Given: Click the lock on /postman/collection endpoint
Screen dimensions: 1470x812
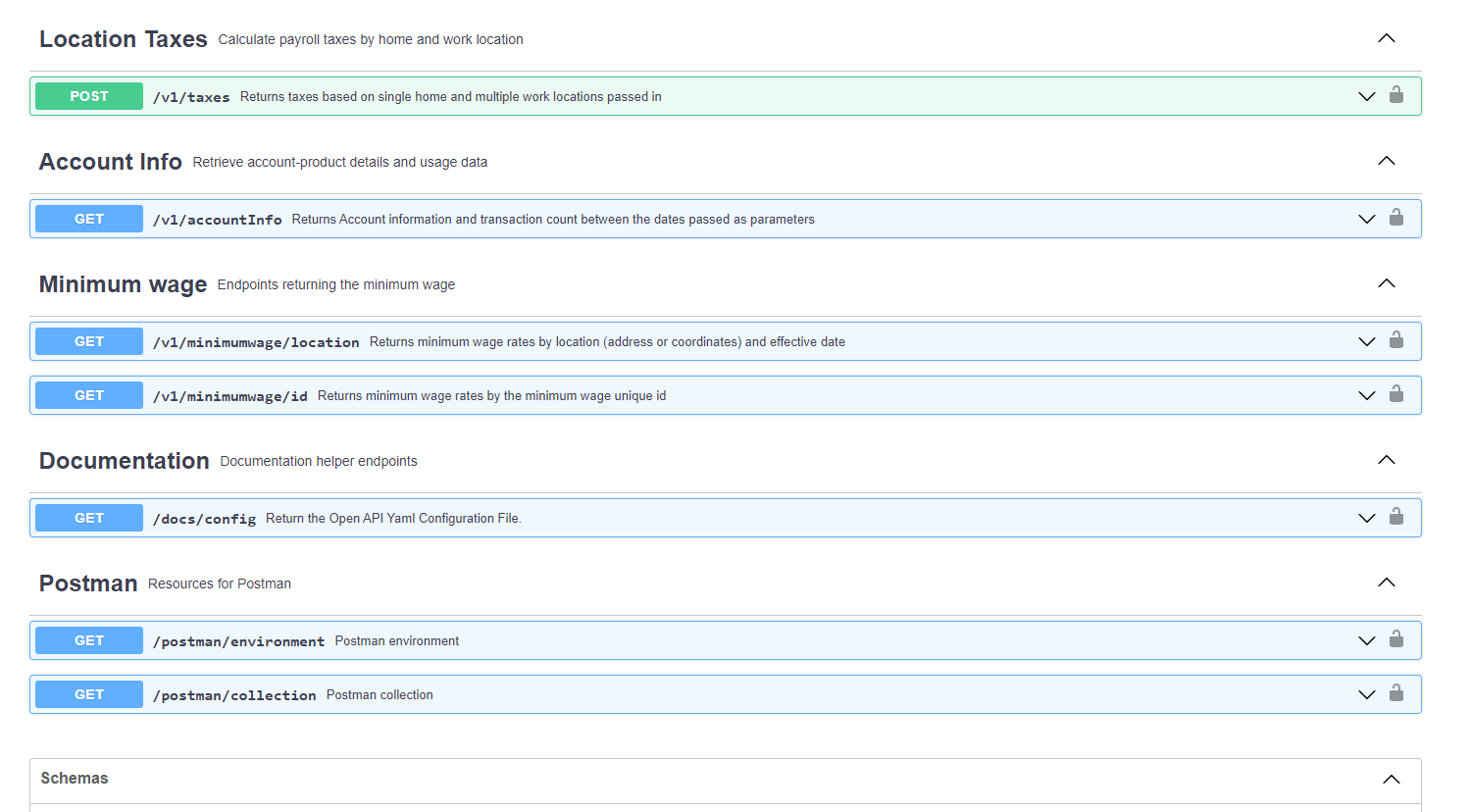Looking at the screenshot, I should pos(1396,694).
